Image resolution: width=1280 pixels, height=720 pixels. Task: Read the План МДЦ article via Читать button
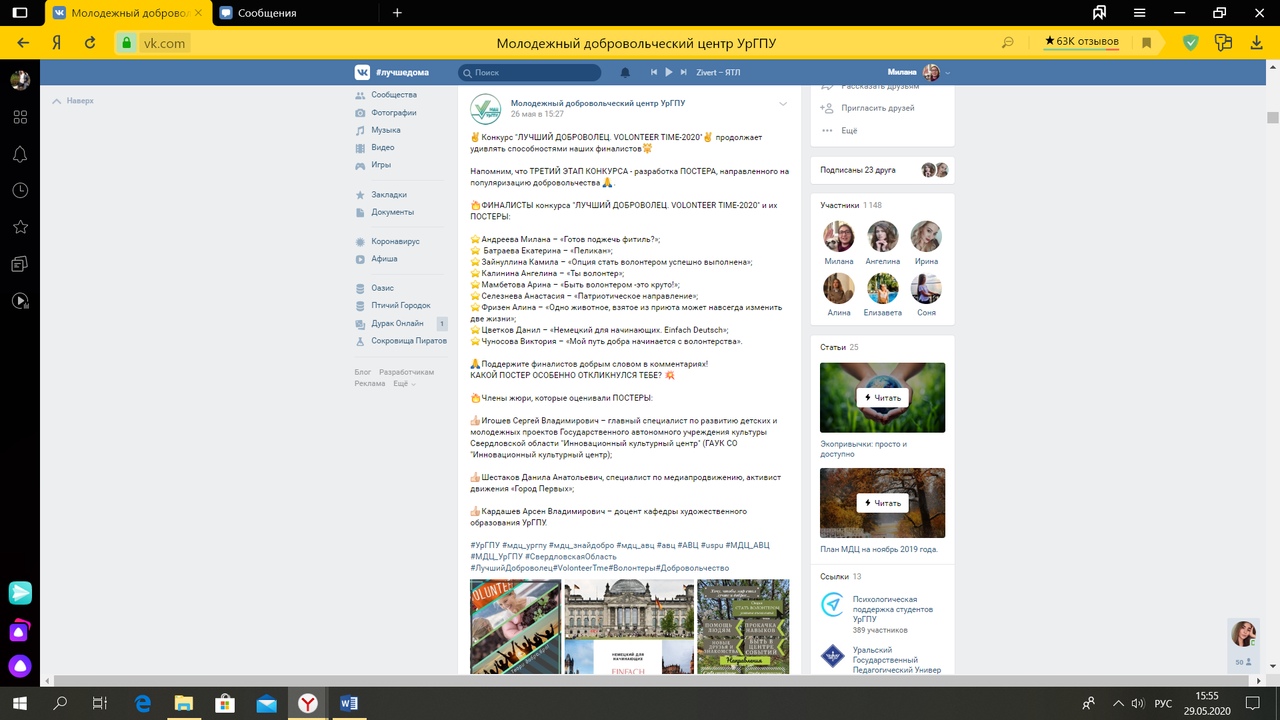[x=882, y=503]
